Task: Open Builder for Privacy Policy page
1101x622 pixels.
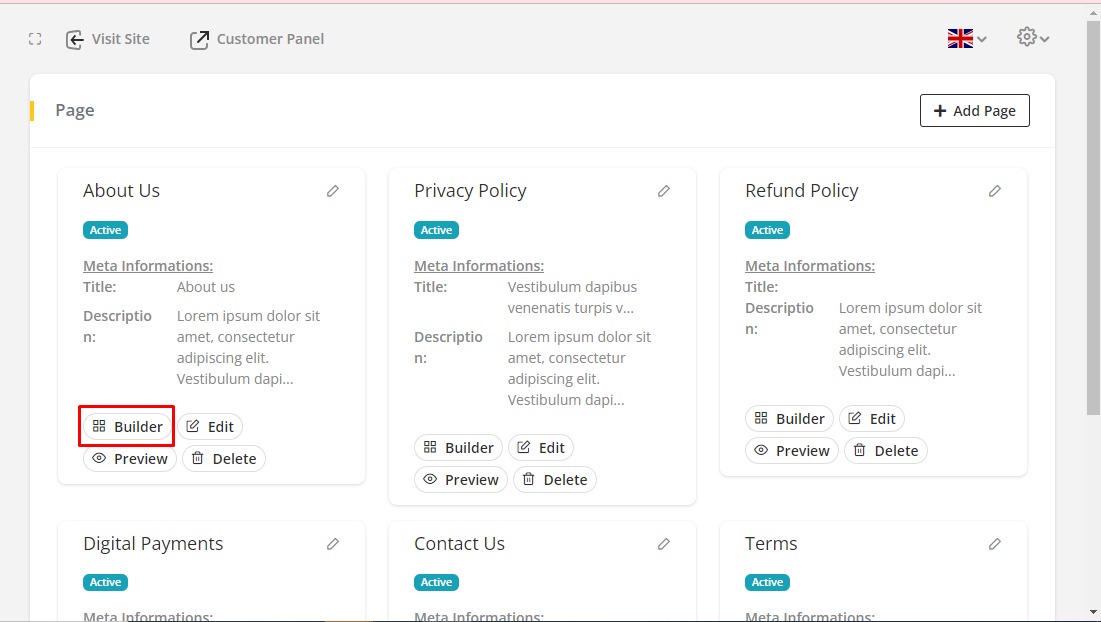Action: tap(458, 448)
